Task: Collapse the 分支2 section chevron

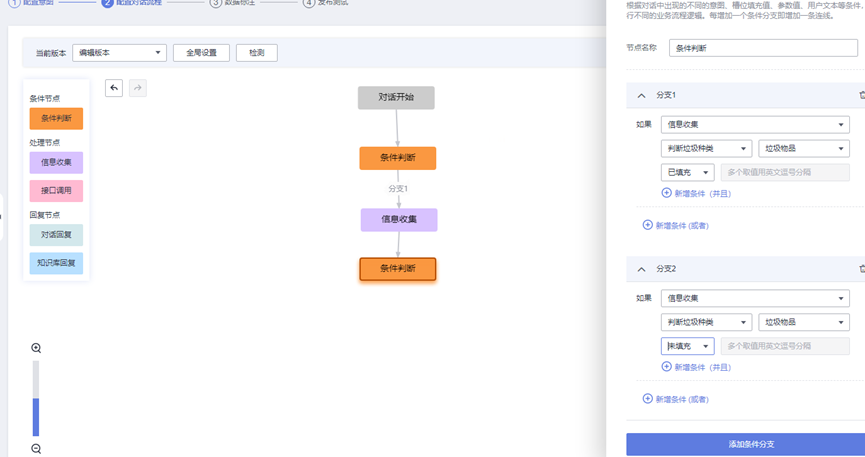Action: 641,269
